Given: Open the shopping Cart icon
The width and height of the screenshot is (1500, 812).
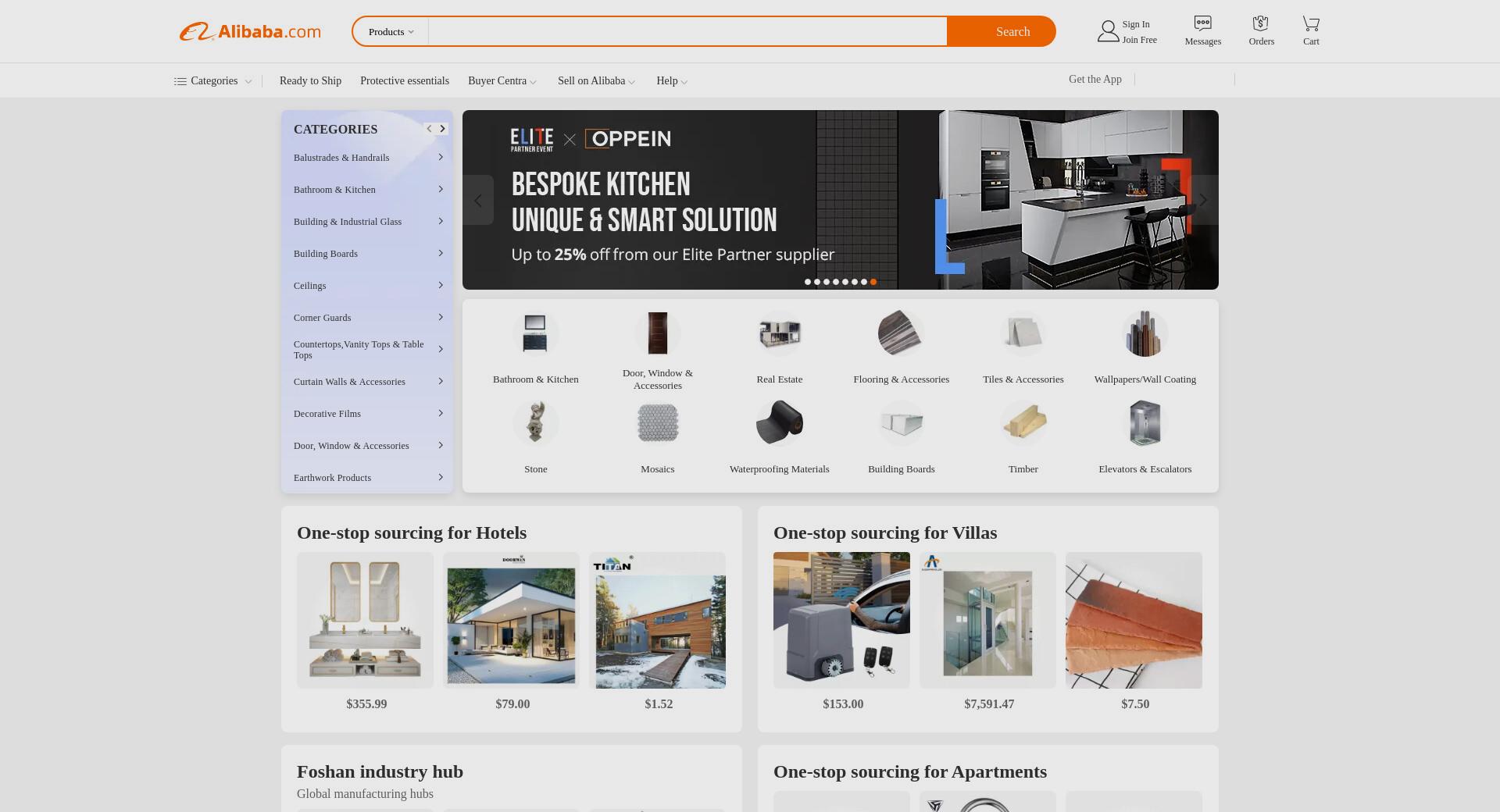Looking at the screenshot, I should [1311, 24].
